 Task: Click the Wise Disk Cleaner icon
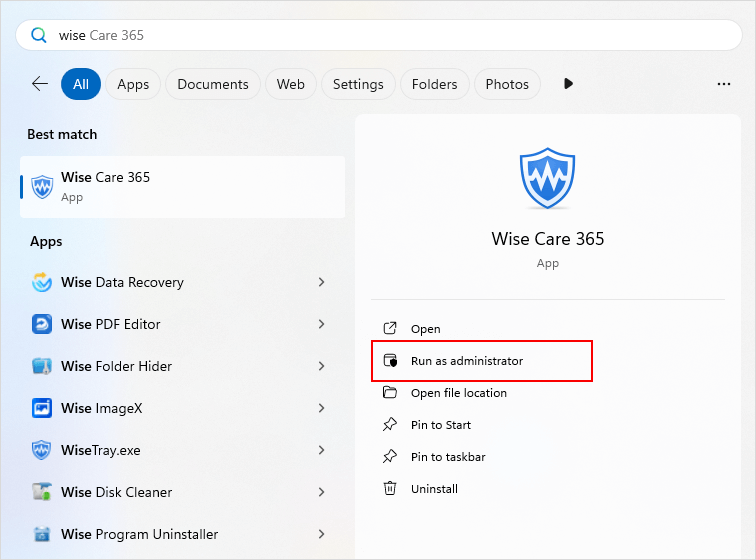[x=42, y=492]
